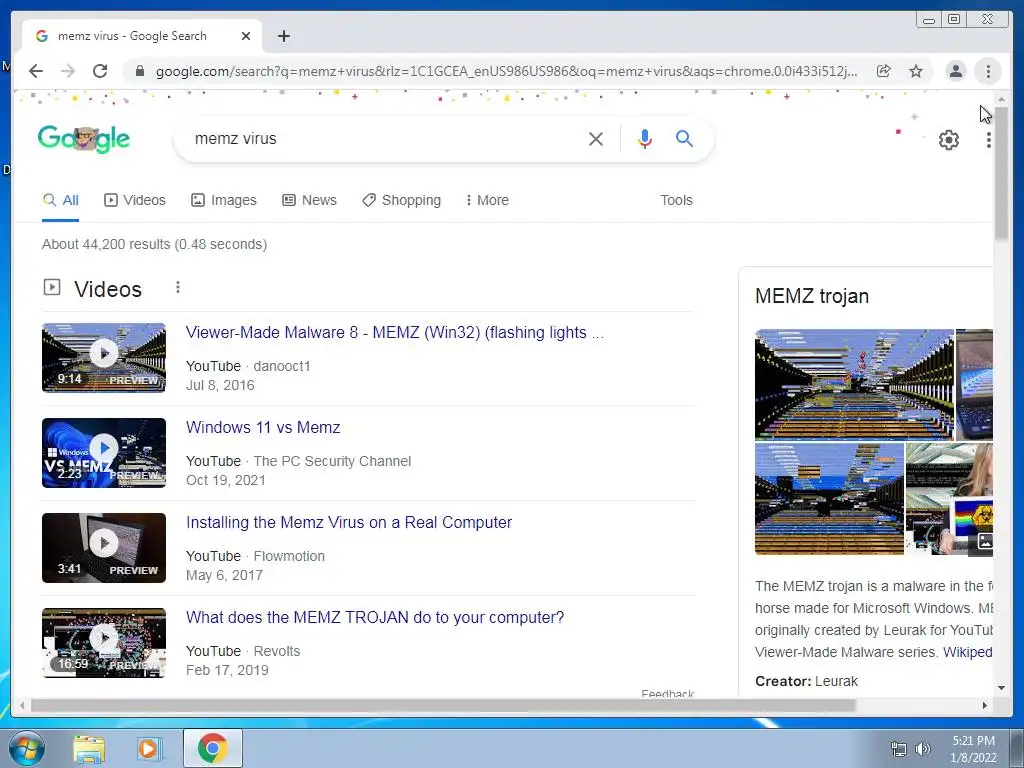Open the three-dot menu beside Videos heading
This screenshot has width=1024, height=768.
pyautogui.click(x=178, y=287)
